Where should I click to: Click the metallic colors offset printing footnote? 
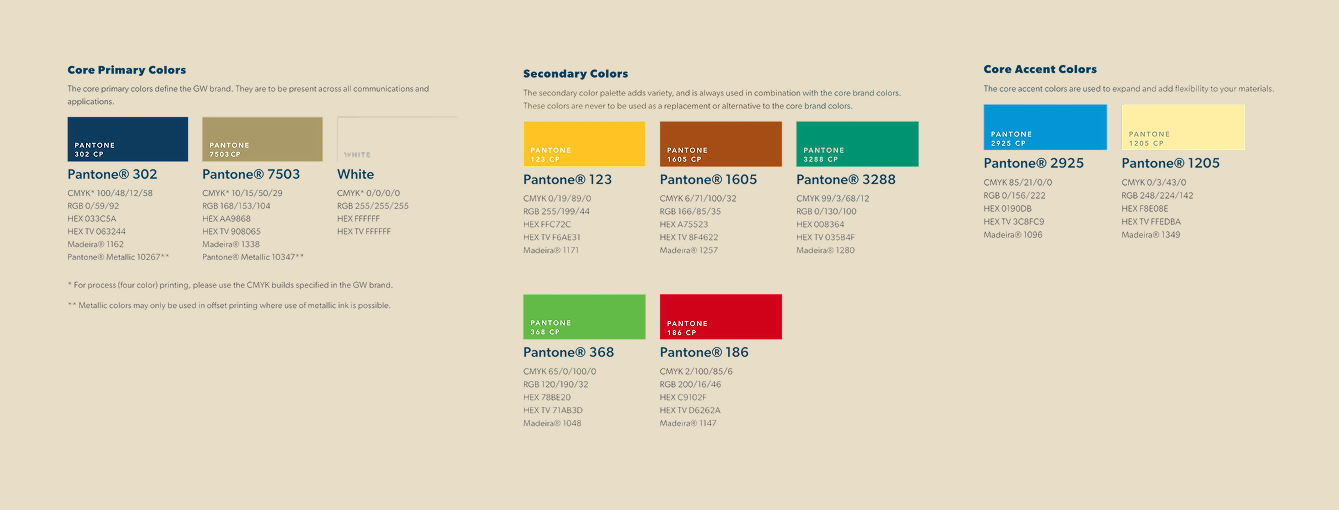click(229, 305)
